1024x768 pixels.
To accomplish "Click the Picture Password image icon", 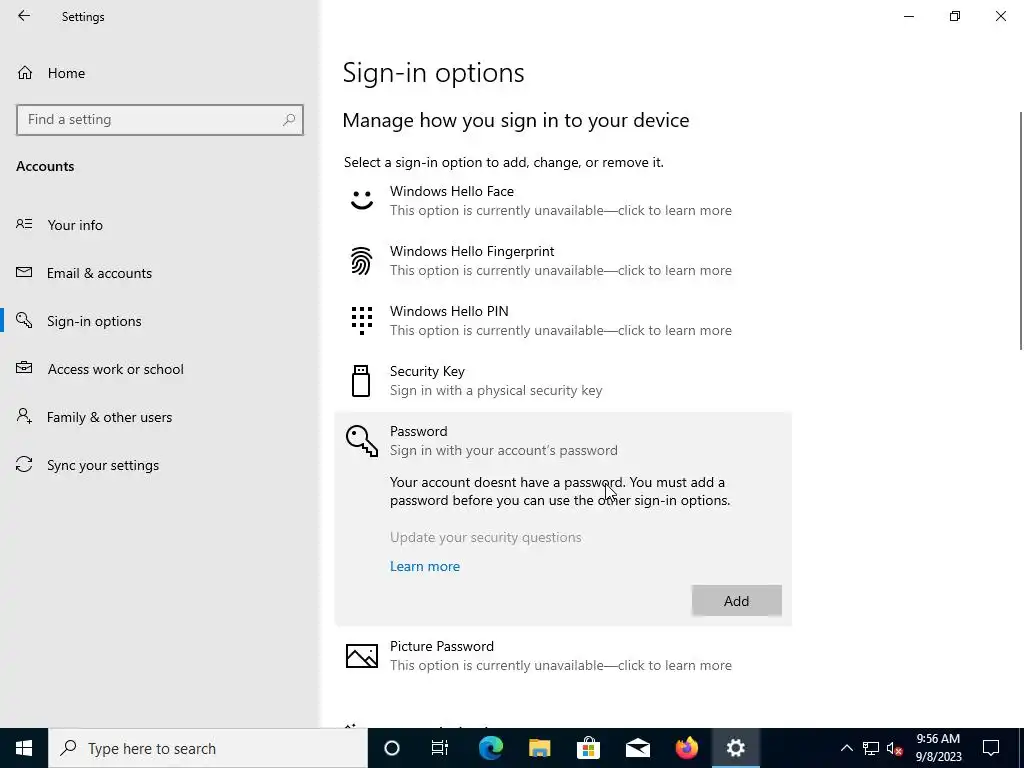I will coord(362,656).
